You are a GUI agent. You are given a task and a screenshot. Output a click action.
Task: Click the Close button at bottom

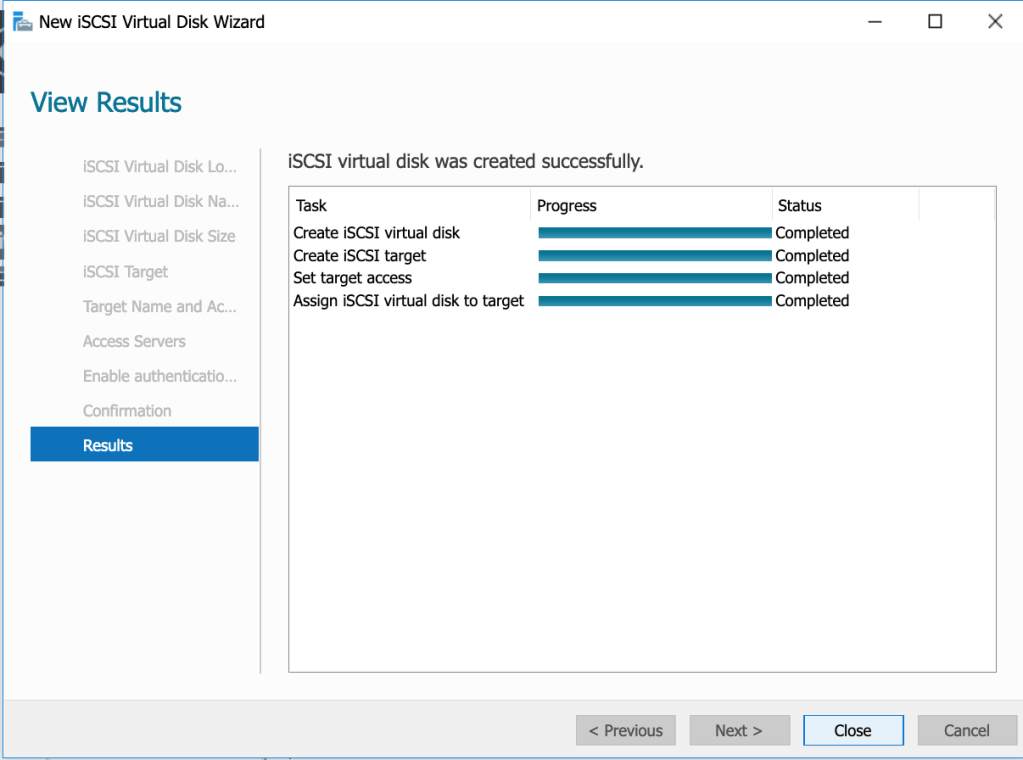pyautogui.click(x=853, y=730)
